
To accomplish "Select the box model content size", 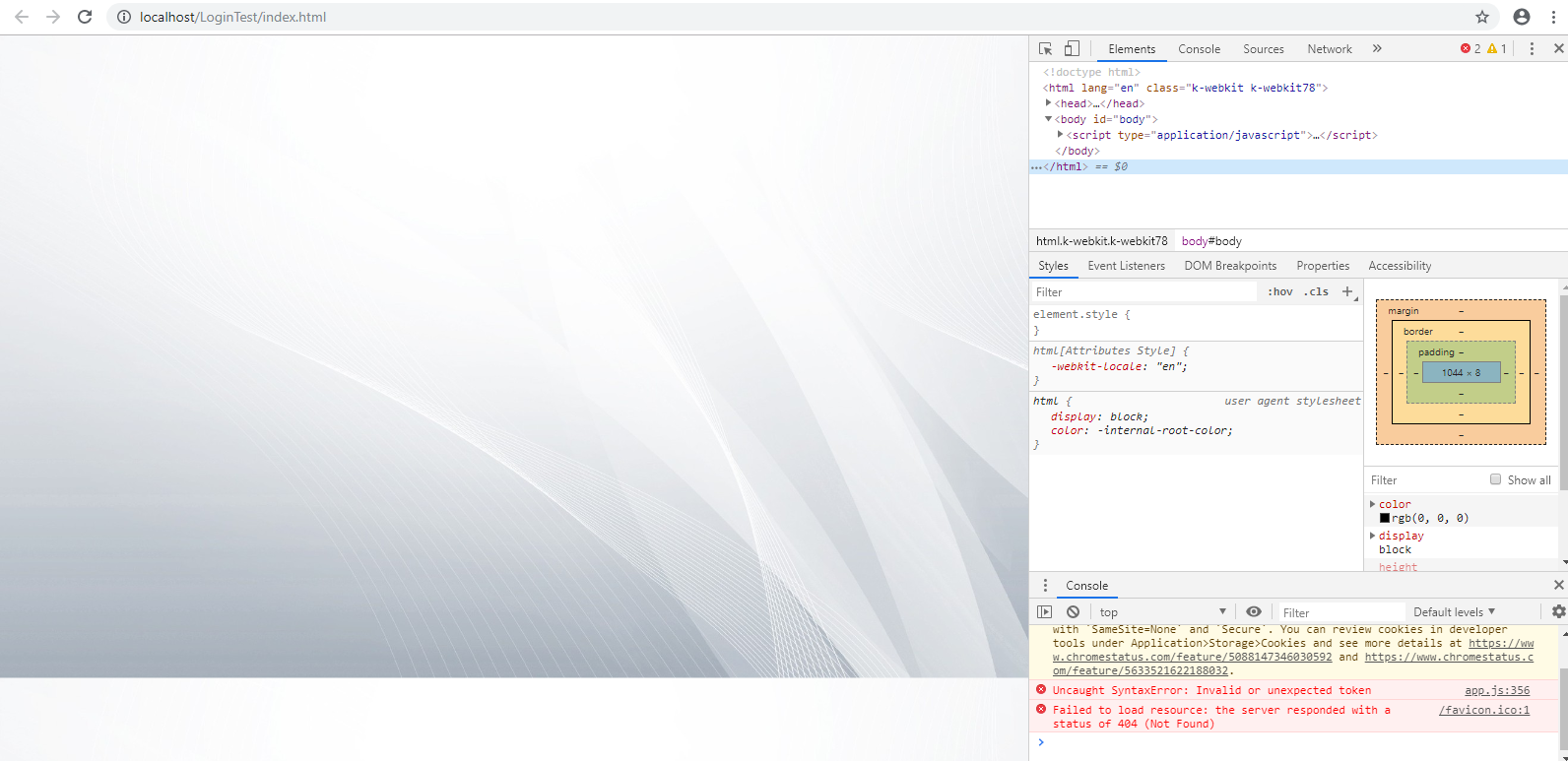I will point(1461,373).
